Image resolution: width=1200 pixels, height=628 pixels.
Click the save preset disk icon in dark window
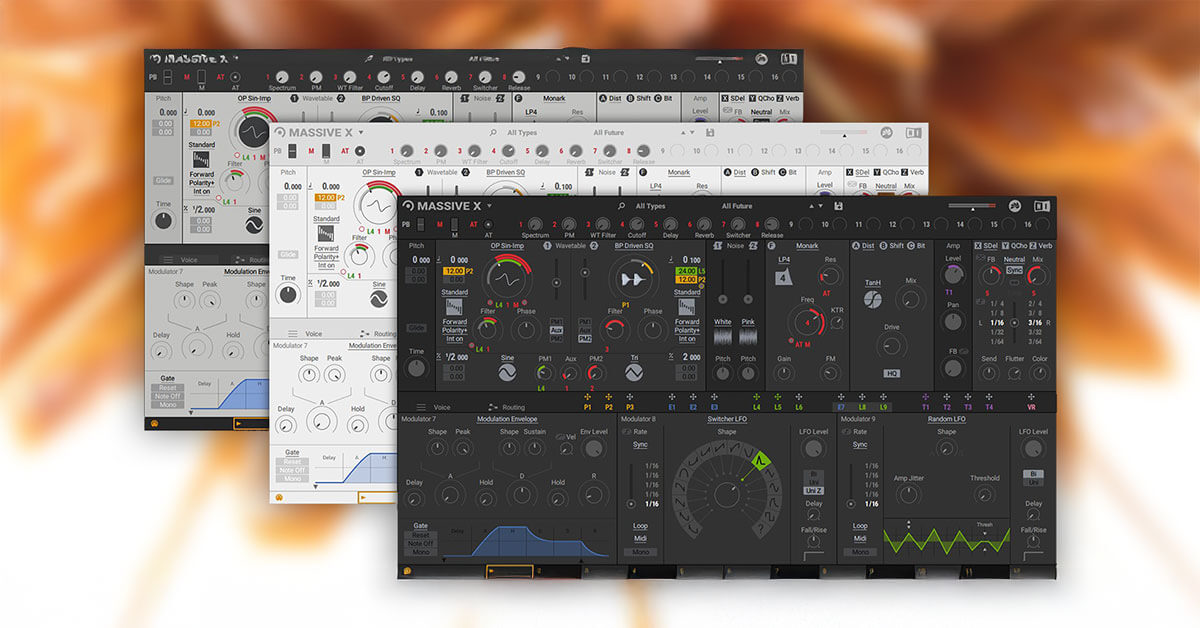pos(837,206)
